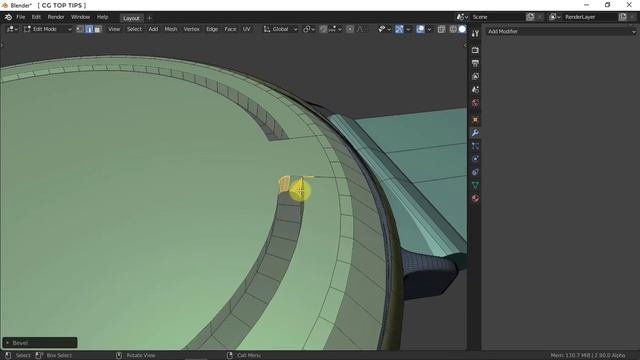Open the Face menu

pos(230,29)
